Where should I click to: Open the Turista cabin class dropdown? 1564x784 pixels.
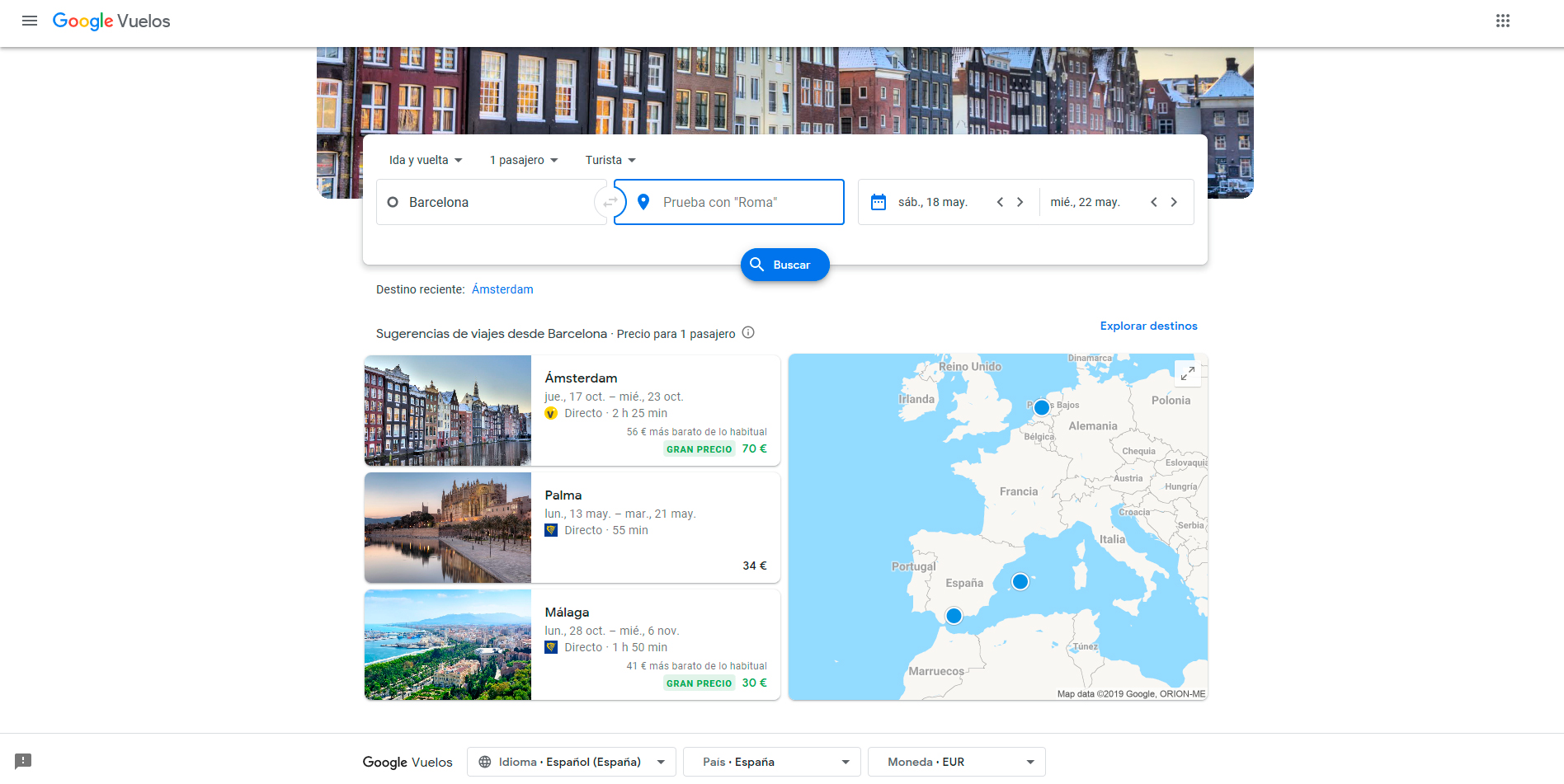610,160
